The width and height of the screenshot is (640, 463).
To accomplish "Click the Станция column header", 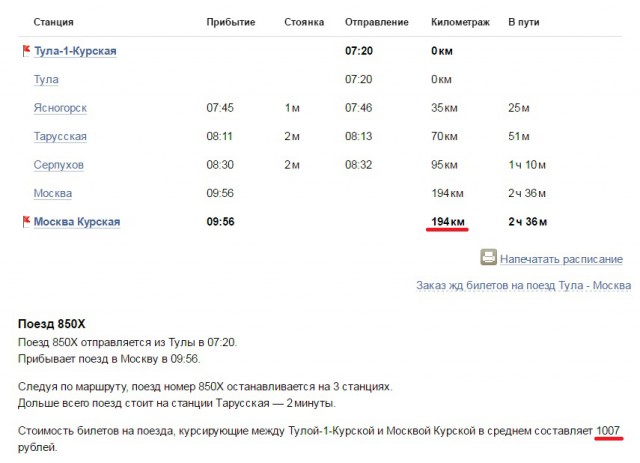I will (x=53, y=22).
